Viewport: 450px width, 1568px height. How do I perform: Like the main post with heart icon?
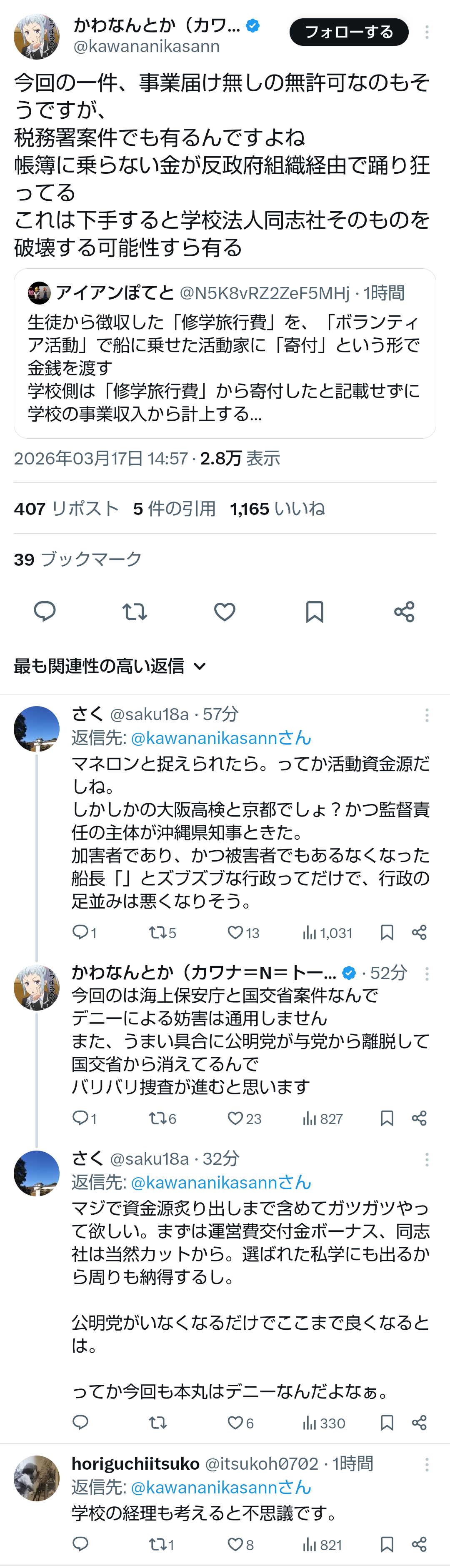(225, 611)
